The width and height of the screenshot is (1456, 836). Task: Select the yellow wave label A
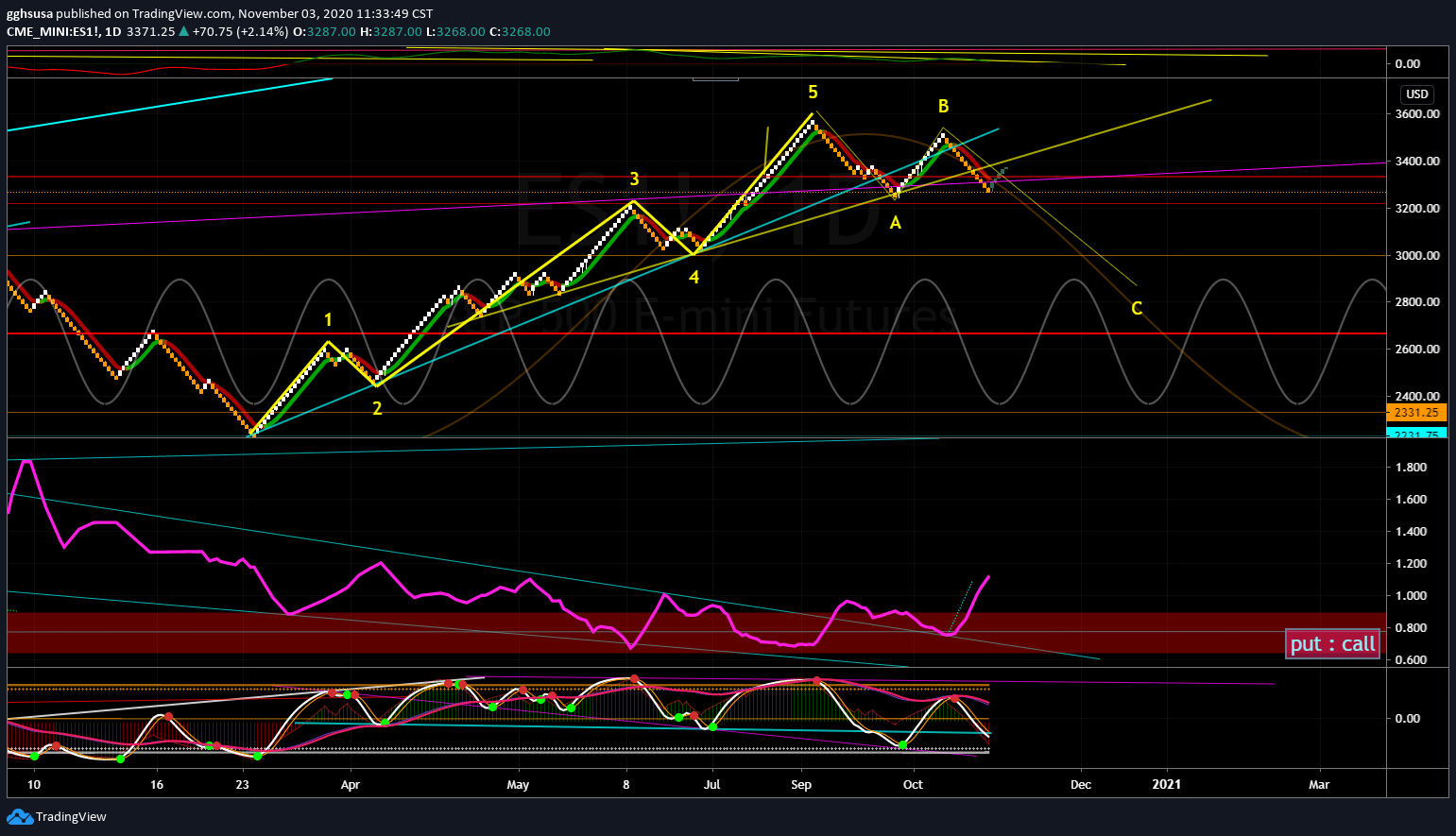(x=896, y=223)
